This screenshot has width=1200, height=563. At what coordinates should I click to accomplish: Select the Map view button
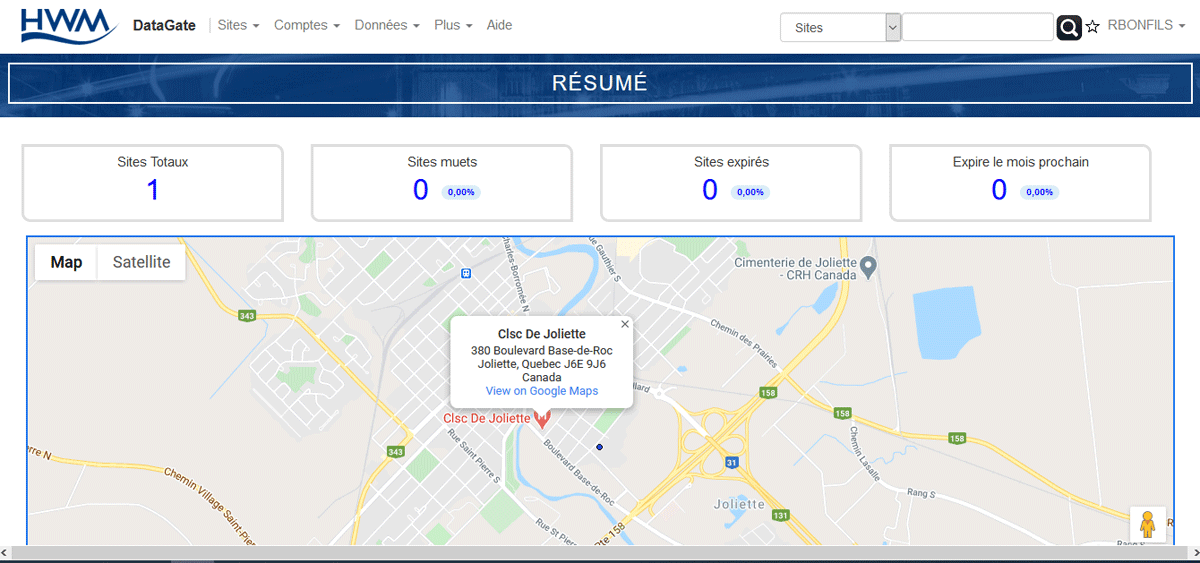pyautogui.click(x=66, y=262)
